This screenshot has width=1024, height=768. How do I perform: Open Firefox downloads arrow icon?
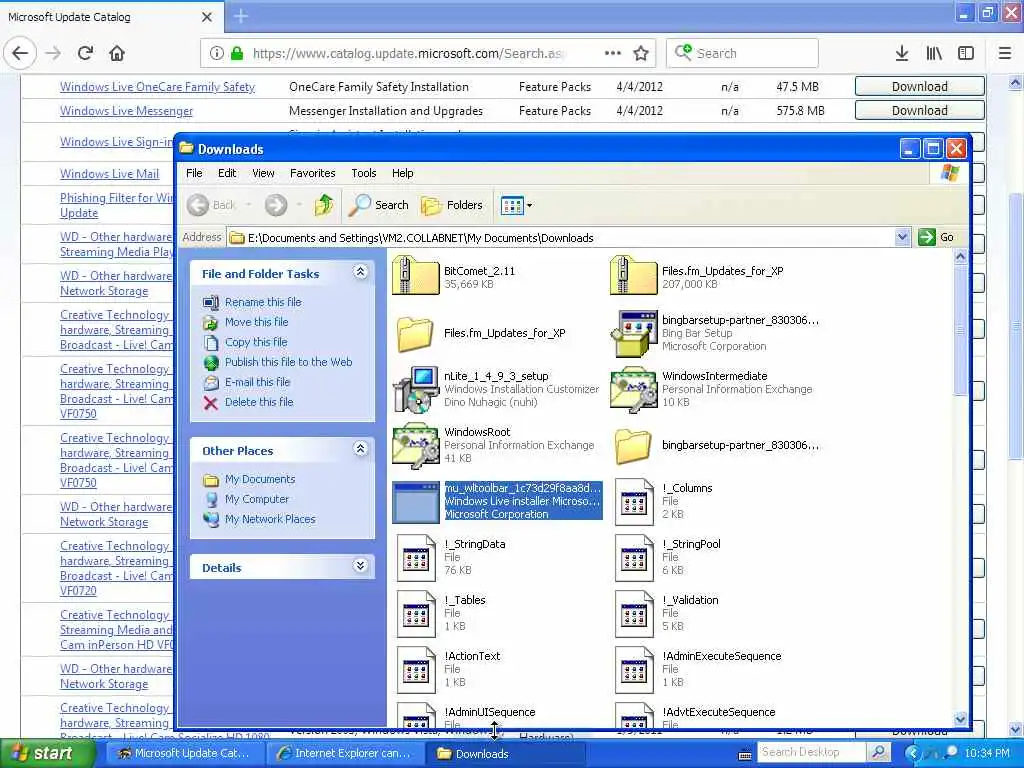click(901, 53)
